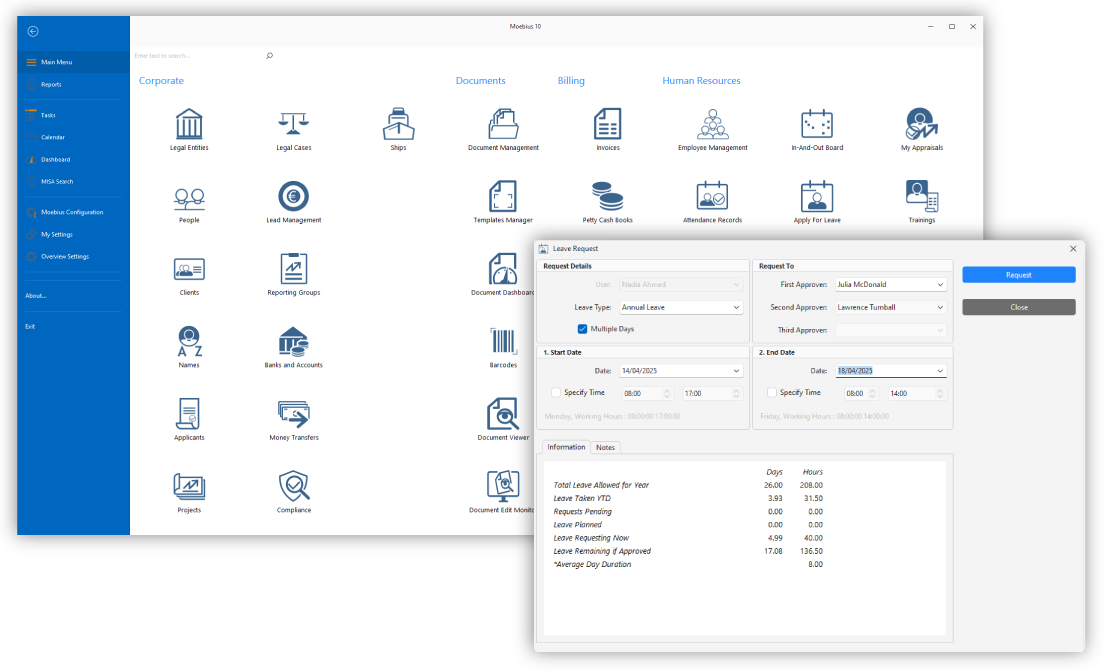Open the Legal Entities module
This screenshot has height=671, width=1105.
coord(189,125)
